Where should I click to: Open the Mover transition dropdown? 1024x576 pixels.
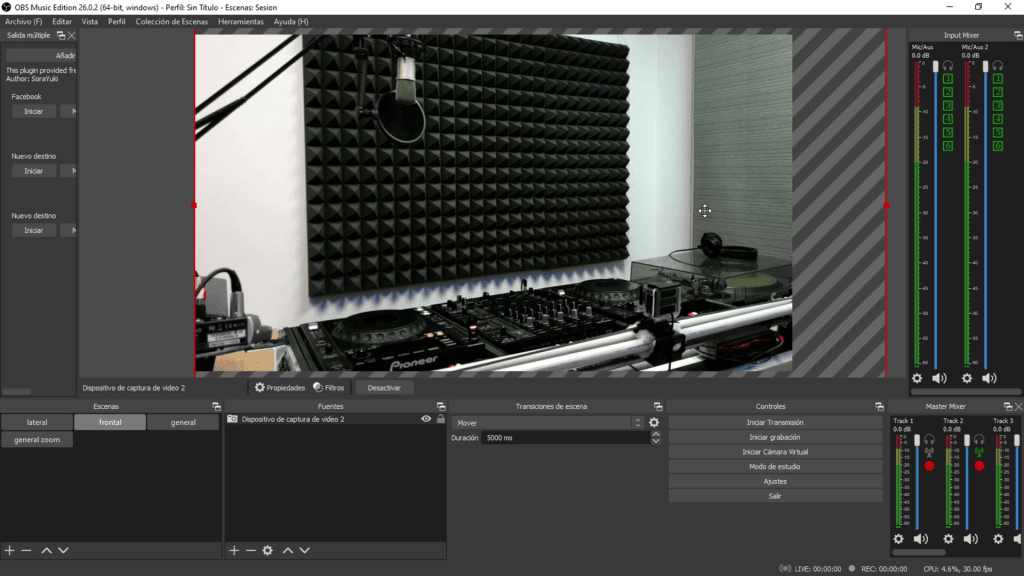[547, 422]
